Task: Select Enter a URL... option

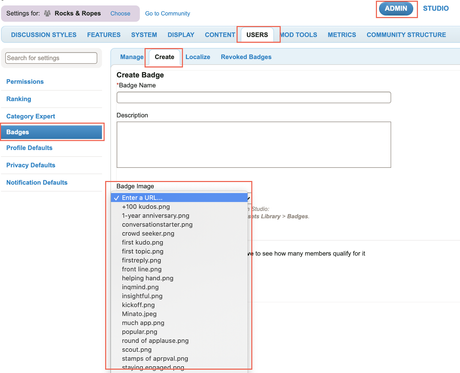Action: pyautogui.click(x=179, y=198)
